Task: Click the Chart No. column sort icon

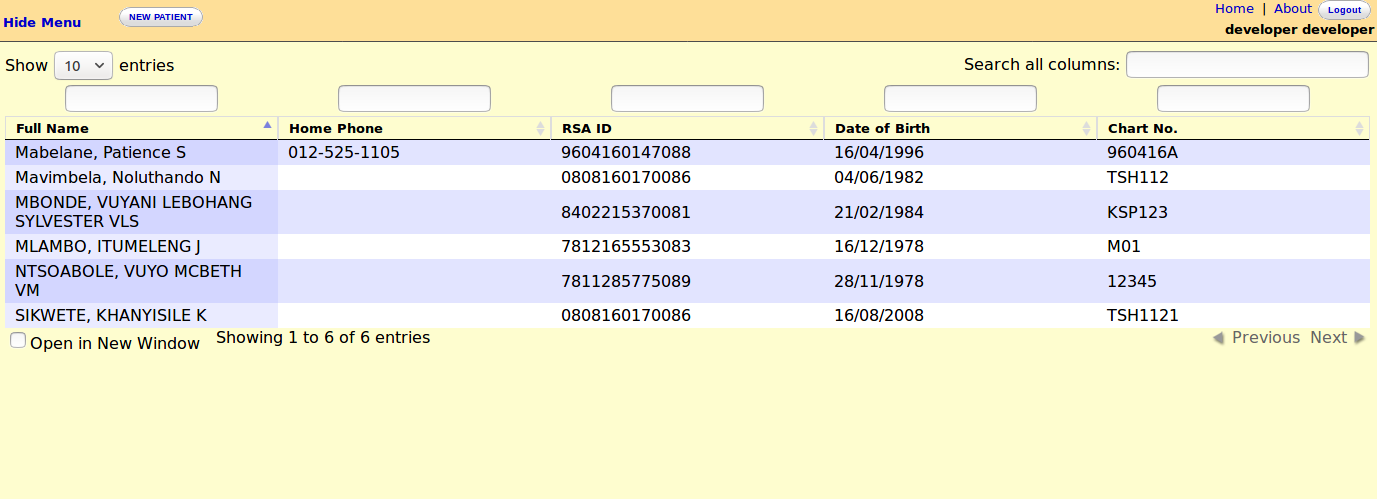Action: (x=1359, y=128)
